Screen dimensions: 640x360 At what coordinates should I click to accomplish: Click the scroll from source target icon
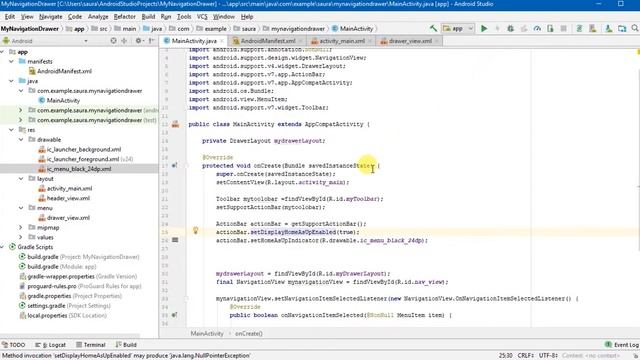tap(113, 40)
